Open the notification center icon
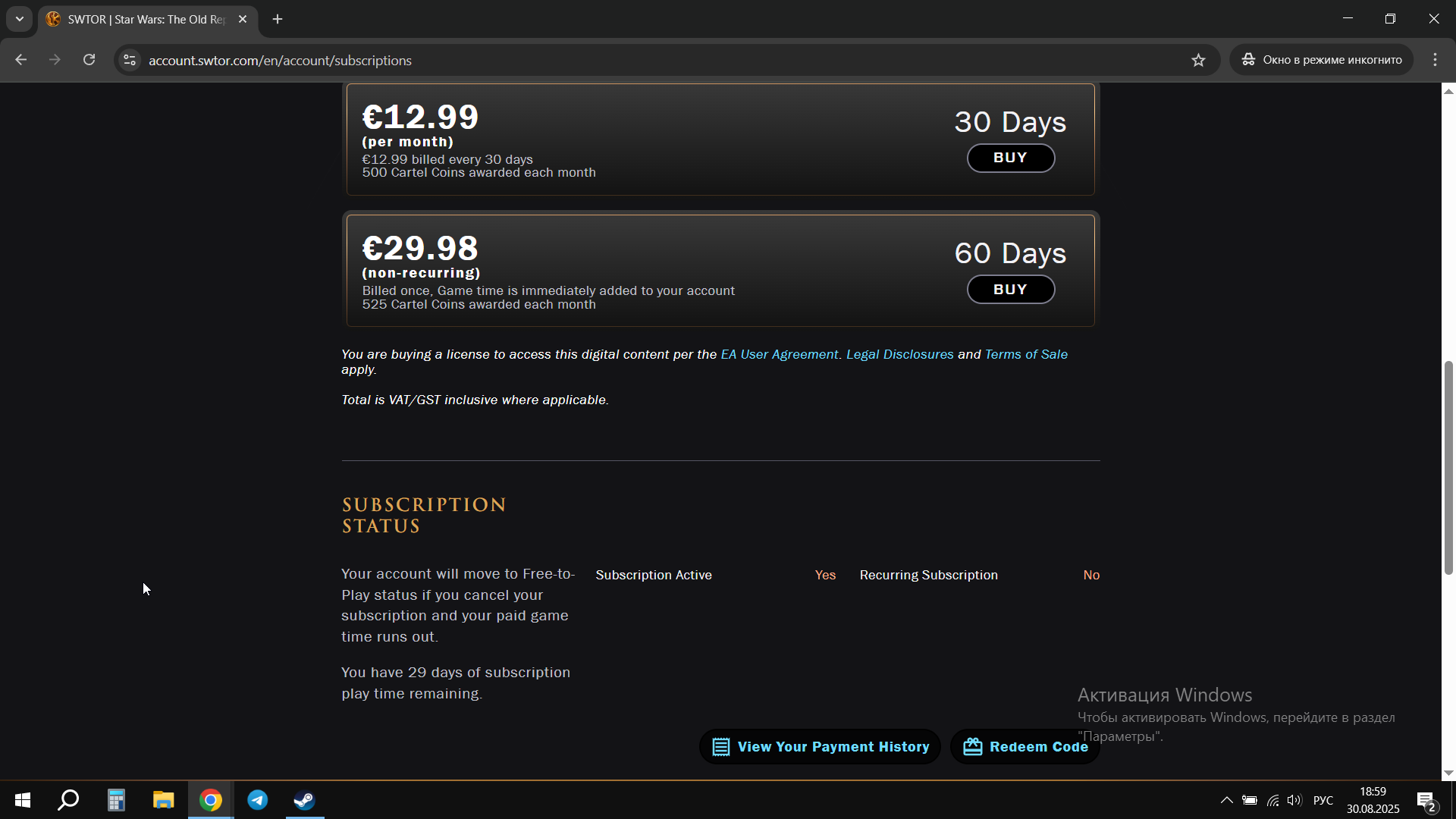The width and height of the screenshot is (1456, 819). pyautogui.click(x=1426, y=801)
